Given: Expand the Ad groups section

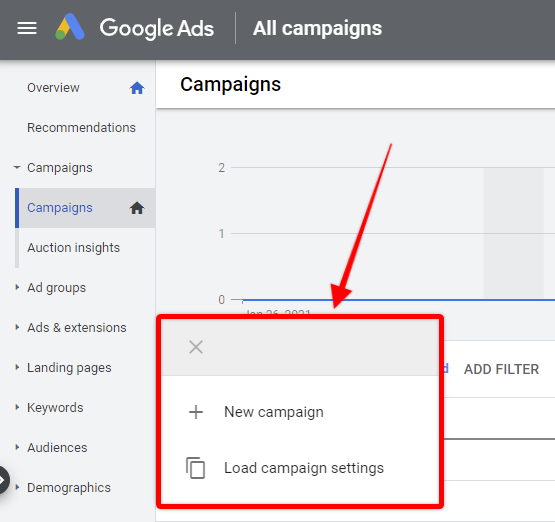Looking at the screenshot, I should (17, 287).
